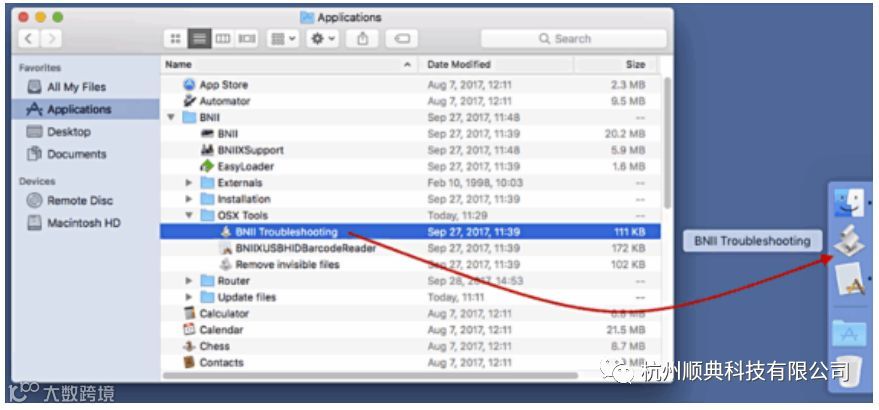The width and height of the screenshot is (879, 410).
Task: Open Finder from the Dock
Action: coord(850,202)
